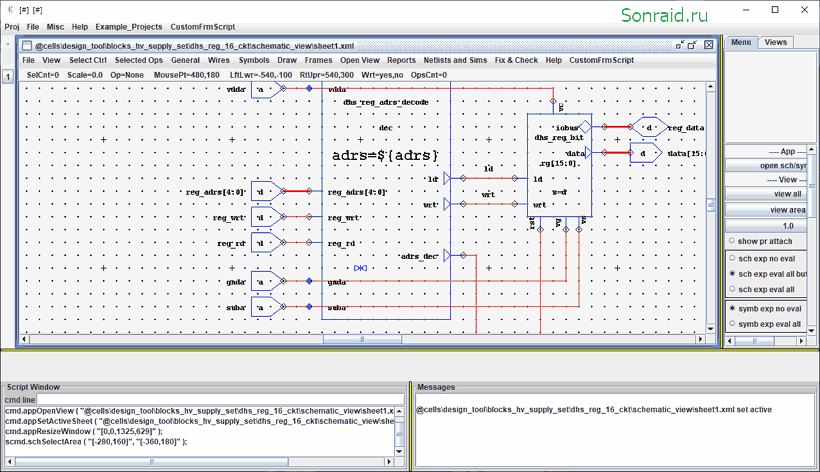Image resolution: width=820 pixels, height=472 pixels.
Task: Click the 1.0 scale button
Action: (767, 226)
